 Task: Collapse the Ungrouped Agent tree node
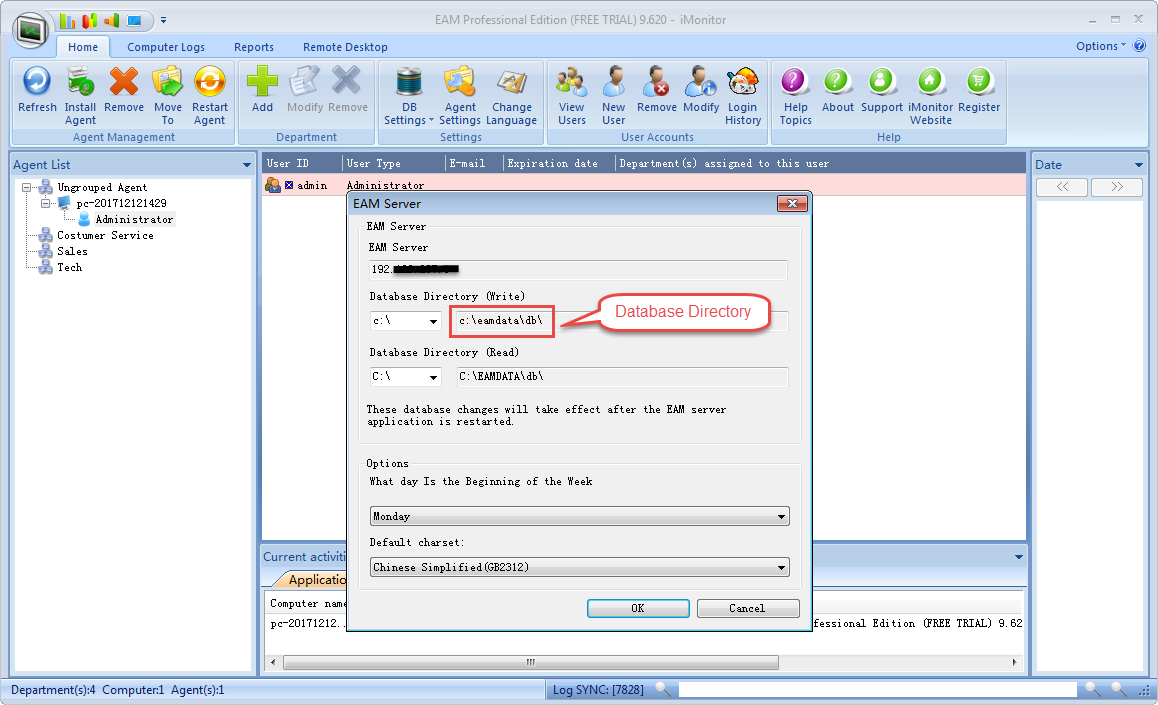click(x=27, y=187)
